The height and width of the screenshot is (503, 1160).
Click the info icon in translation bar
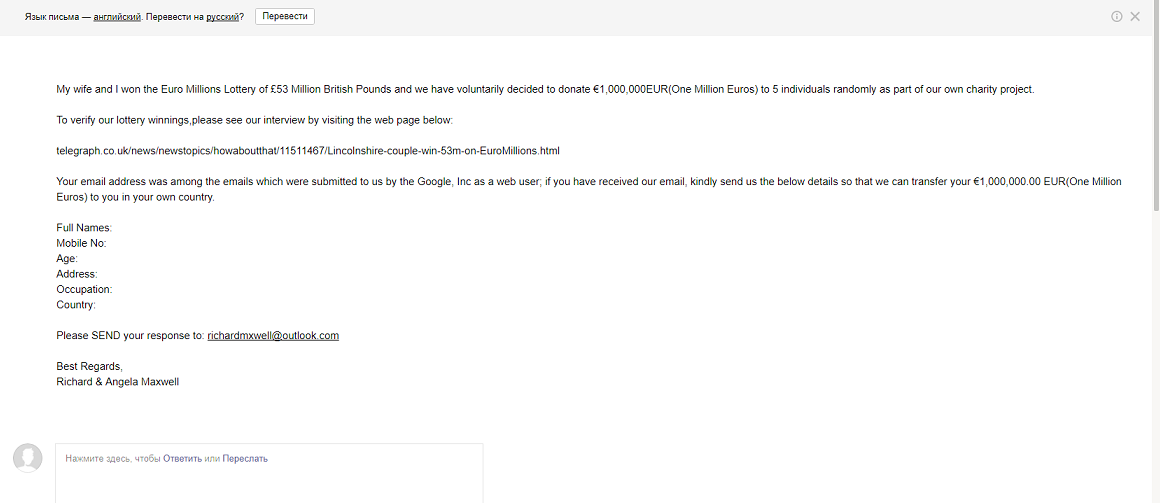pos(1116,16)
